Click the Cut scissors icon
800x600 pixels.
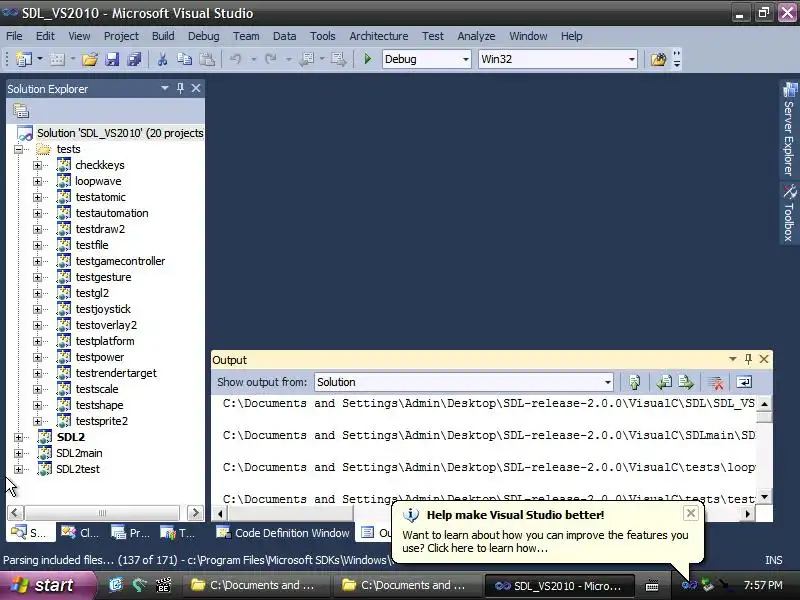pyautogui.click(x=162, y=59)
